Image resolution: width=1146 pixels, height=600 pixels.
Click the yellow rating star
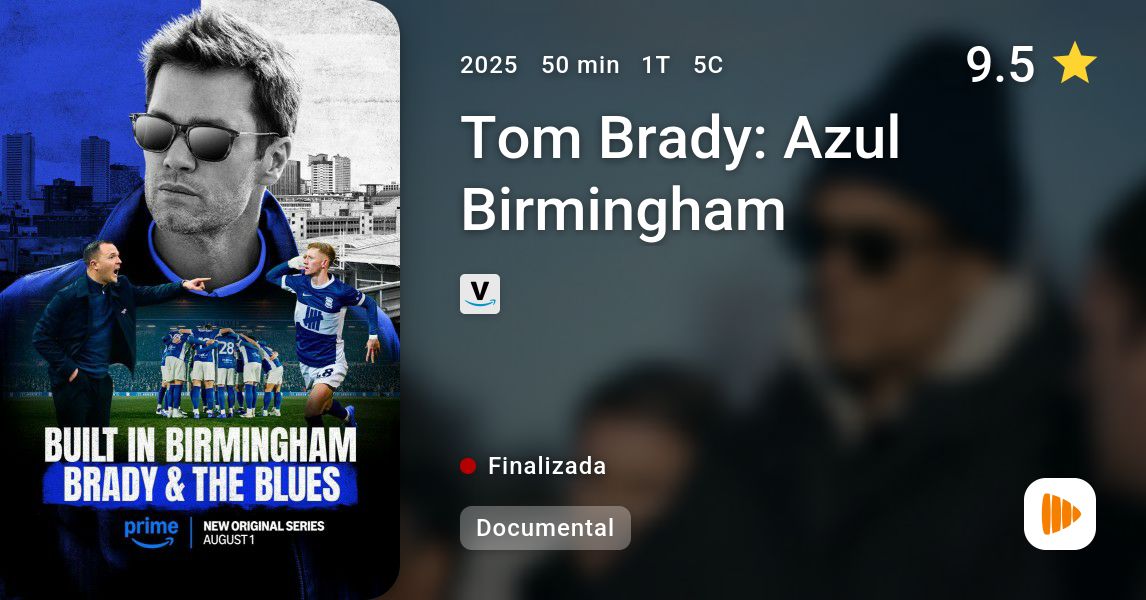pos(1074,63)
